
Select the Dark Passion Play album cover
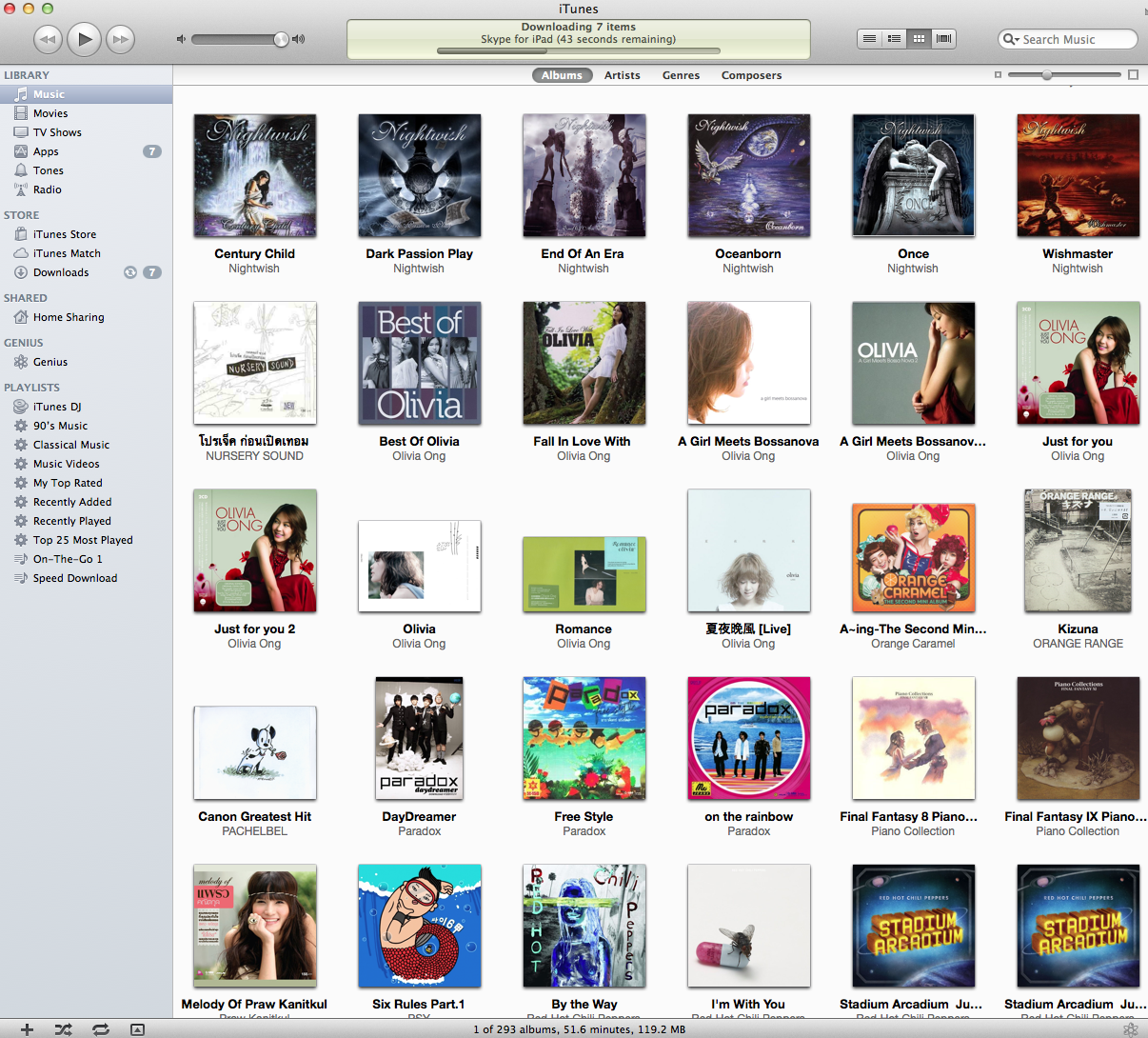tap(420, 175)
